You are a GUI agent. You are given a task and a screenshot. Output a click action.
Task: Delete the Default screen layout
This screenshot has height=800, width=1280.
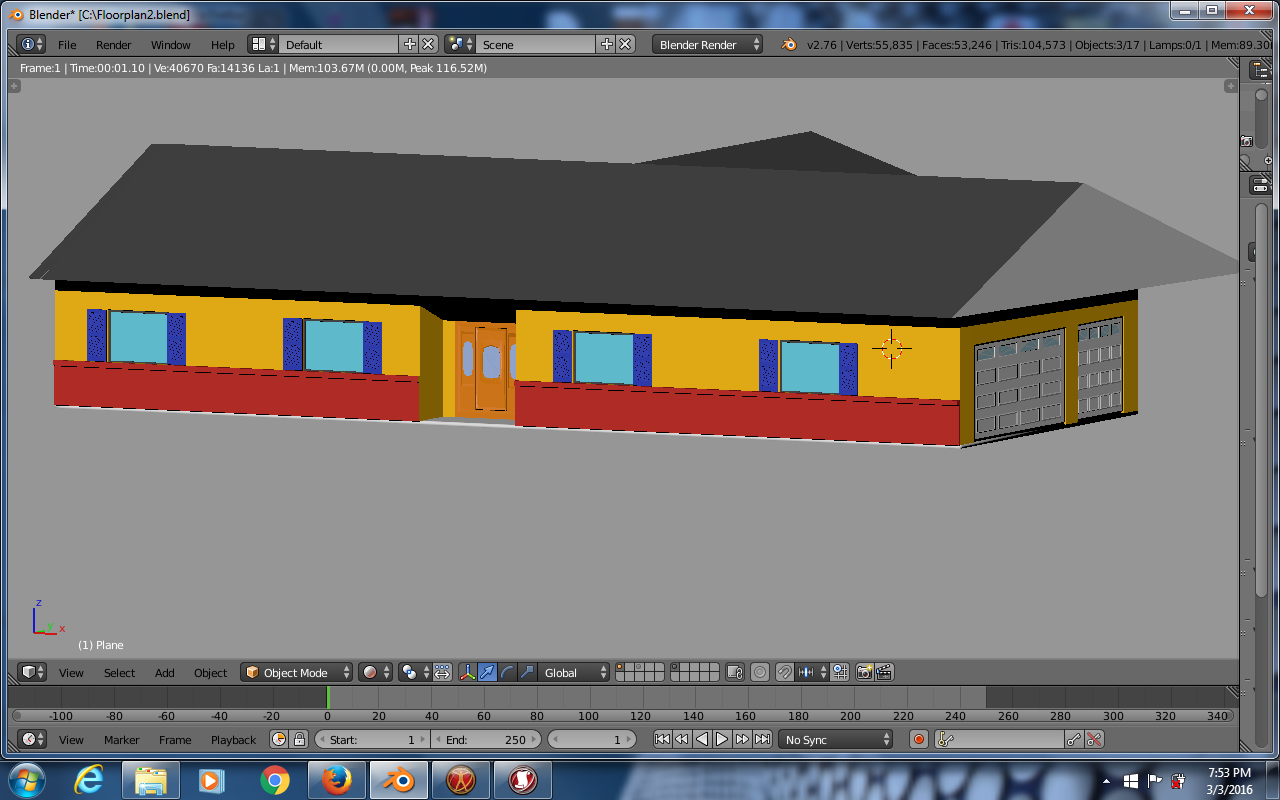tap(428, 44)
